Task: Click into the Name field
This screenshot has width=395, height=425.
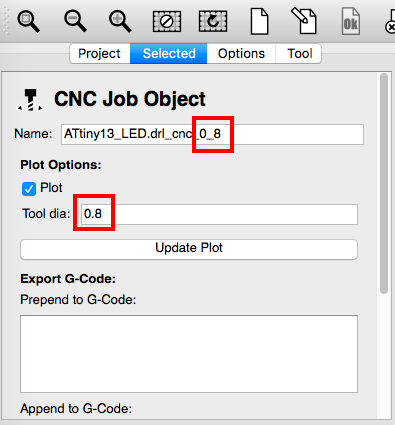Action: tap(212, 134)
